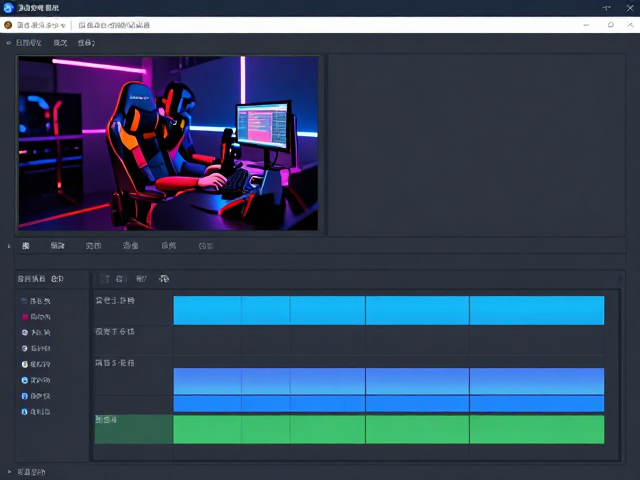Open the first menu beside the small dot icon
The width and height of the screenshot is (640, 480).
click(29, 43)
